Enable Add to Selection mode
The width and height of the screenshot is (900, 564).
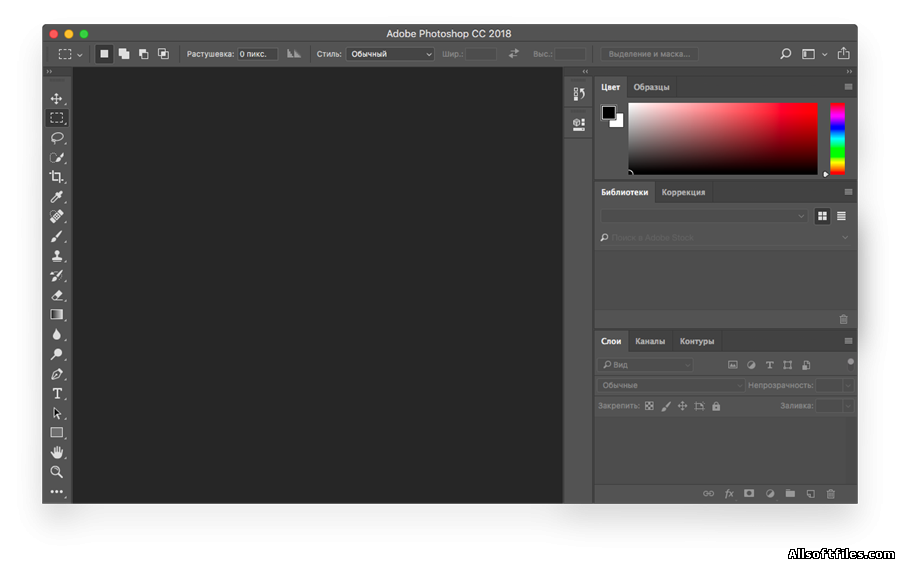click(x=124, y=54)
